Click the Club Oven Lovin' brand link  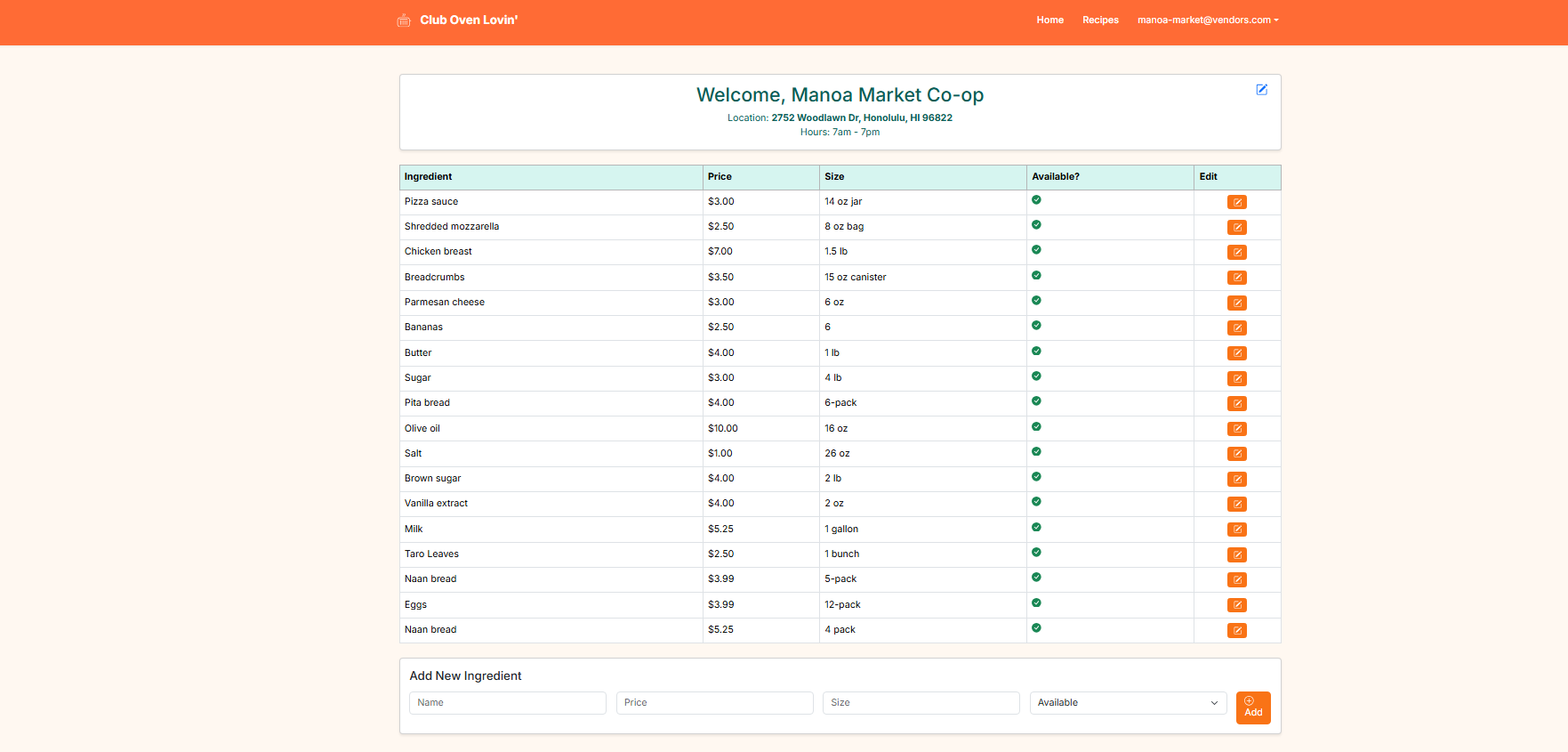pyautogui.click(x=469, y=20)
